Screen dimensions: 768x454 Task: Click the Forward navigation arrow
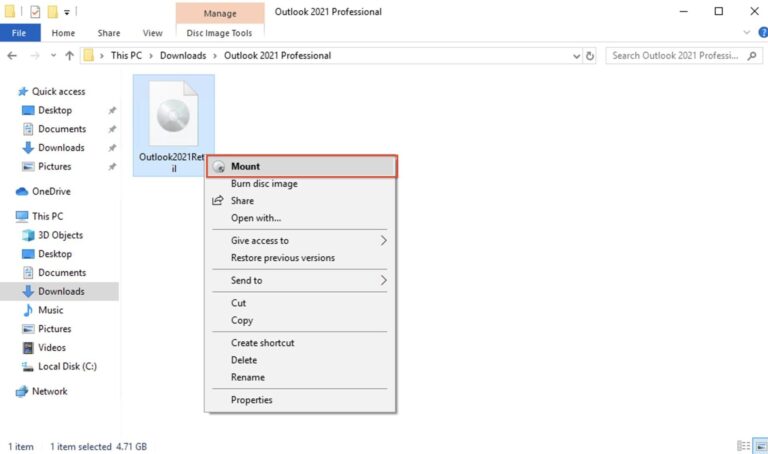tap(35, 56)
